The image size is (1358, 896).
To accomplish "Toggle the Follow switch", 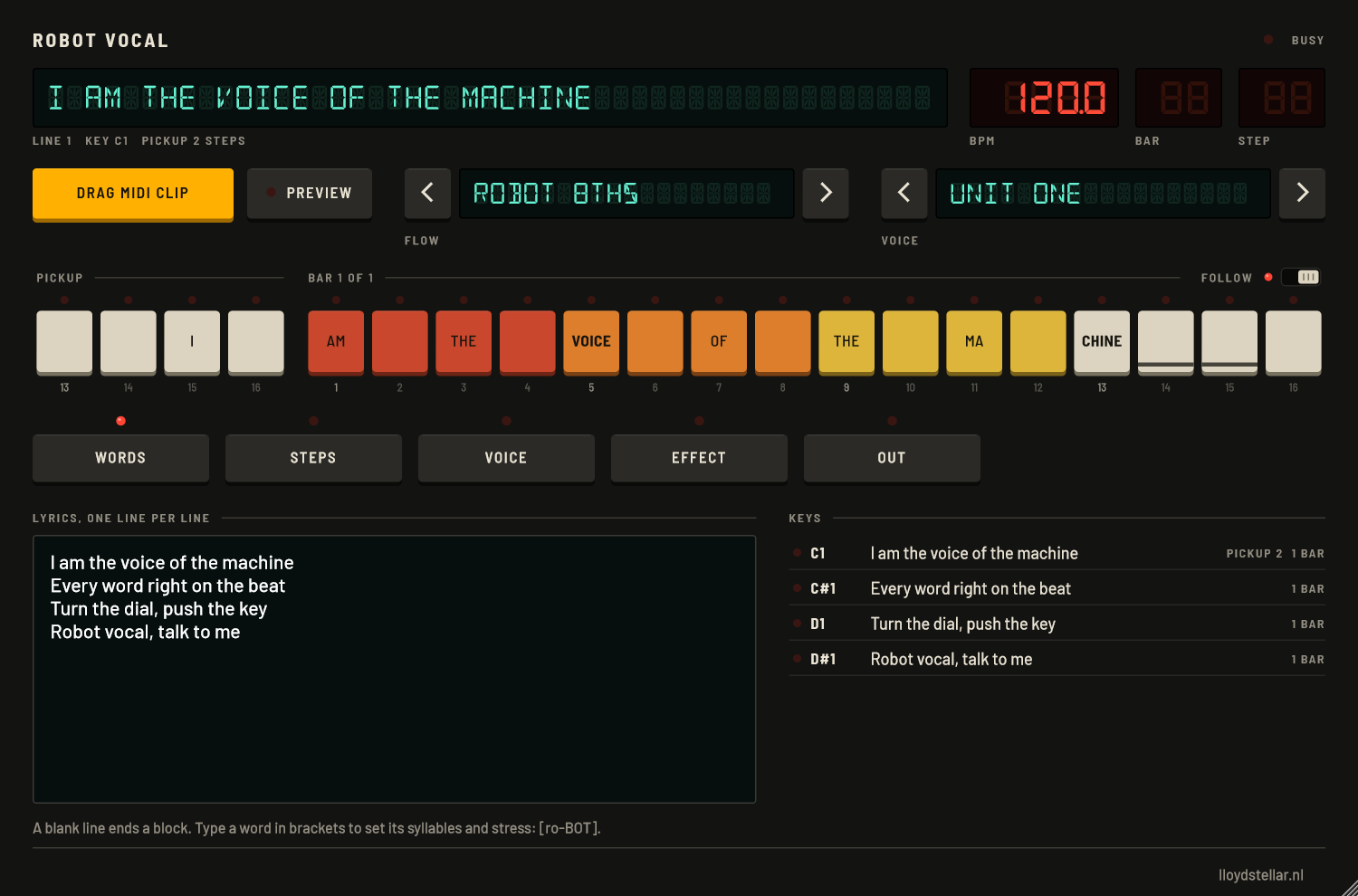I will coord(1301,277).
